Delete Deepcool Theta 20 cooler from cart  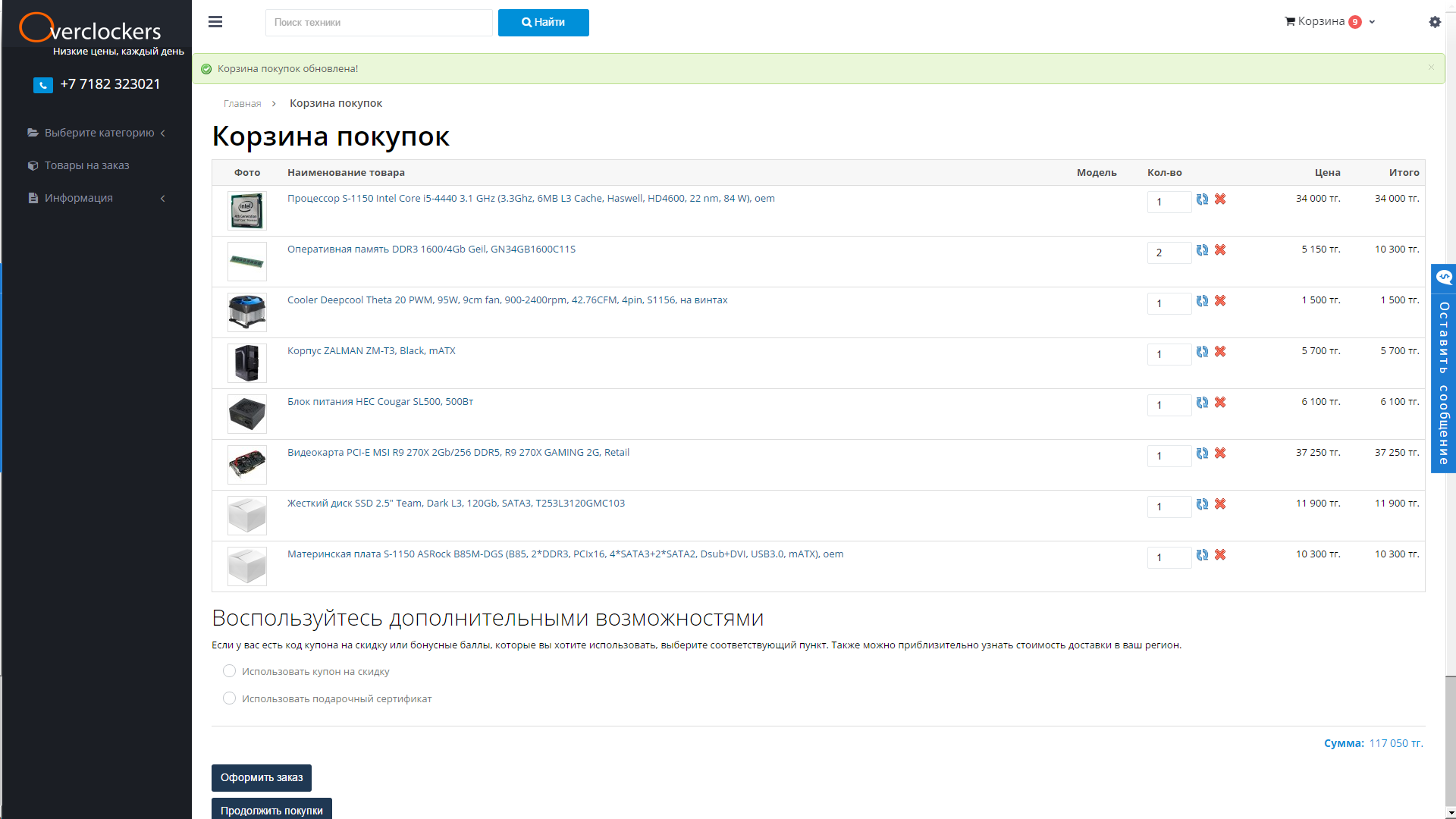click(1220, 301)
